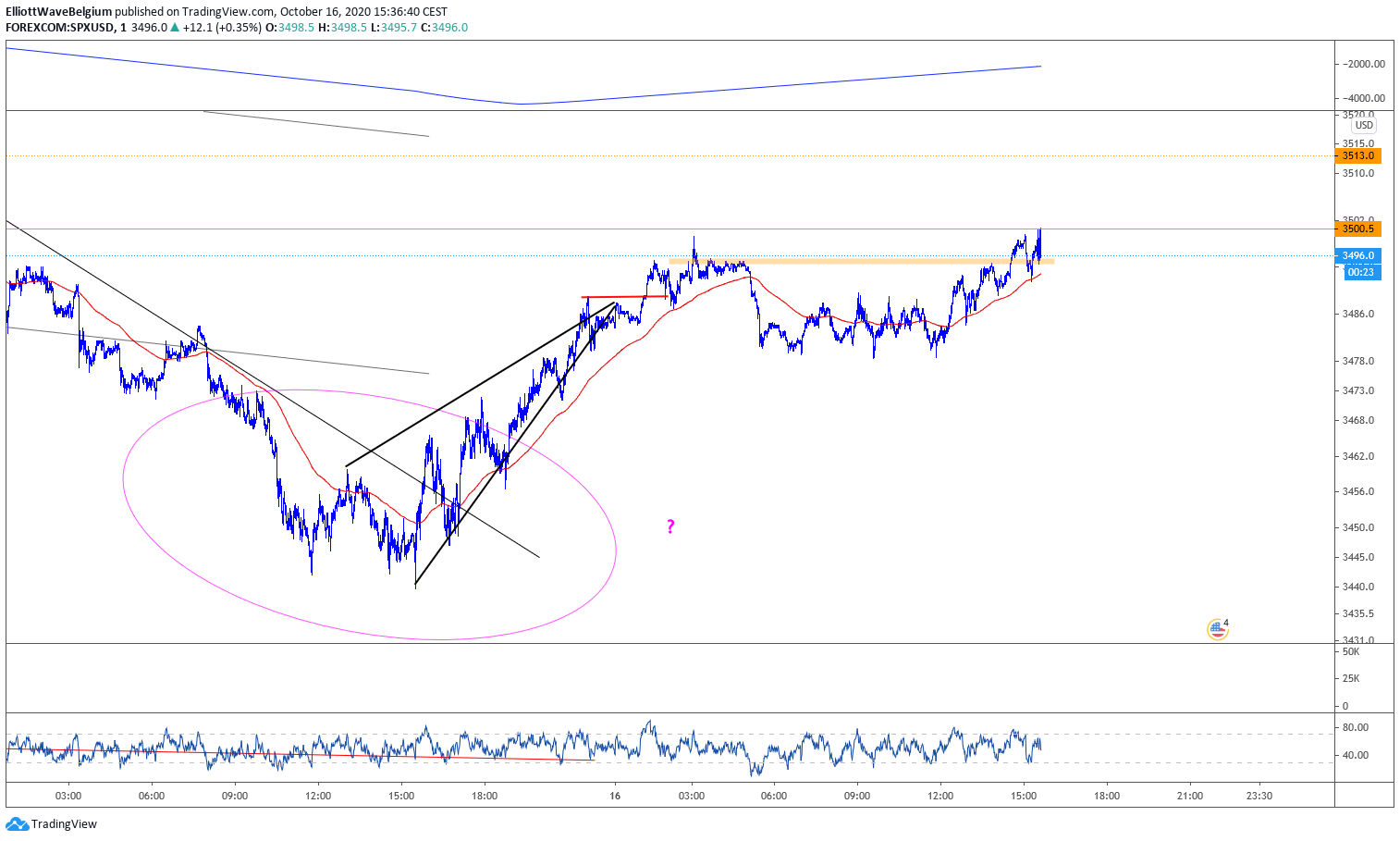The width and height of the screenshot is (1400, 841).
Task: Click the 3478.0 price axis label
Action: point(1358,361)
